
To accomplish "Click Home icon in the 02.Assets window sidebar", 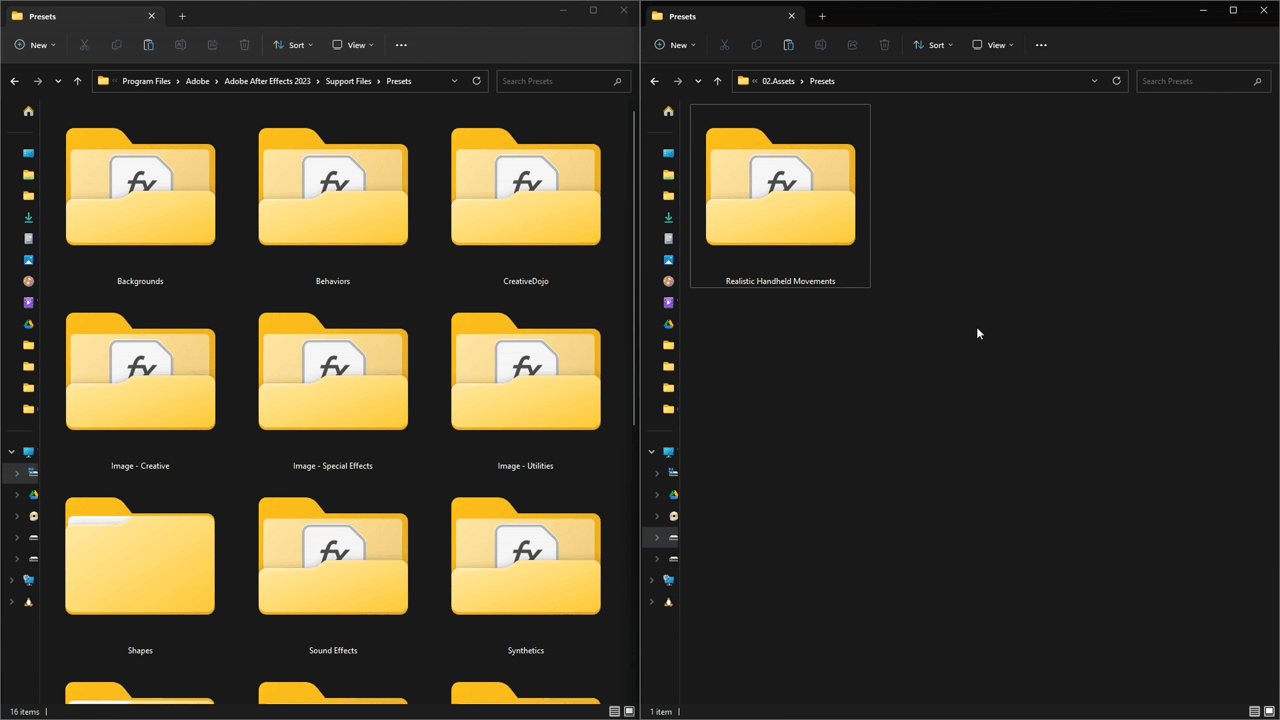I will (x=668, y=111).
